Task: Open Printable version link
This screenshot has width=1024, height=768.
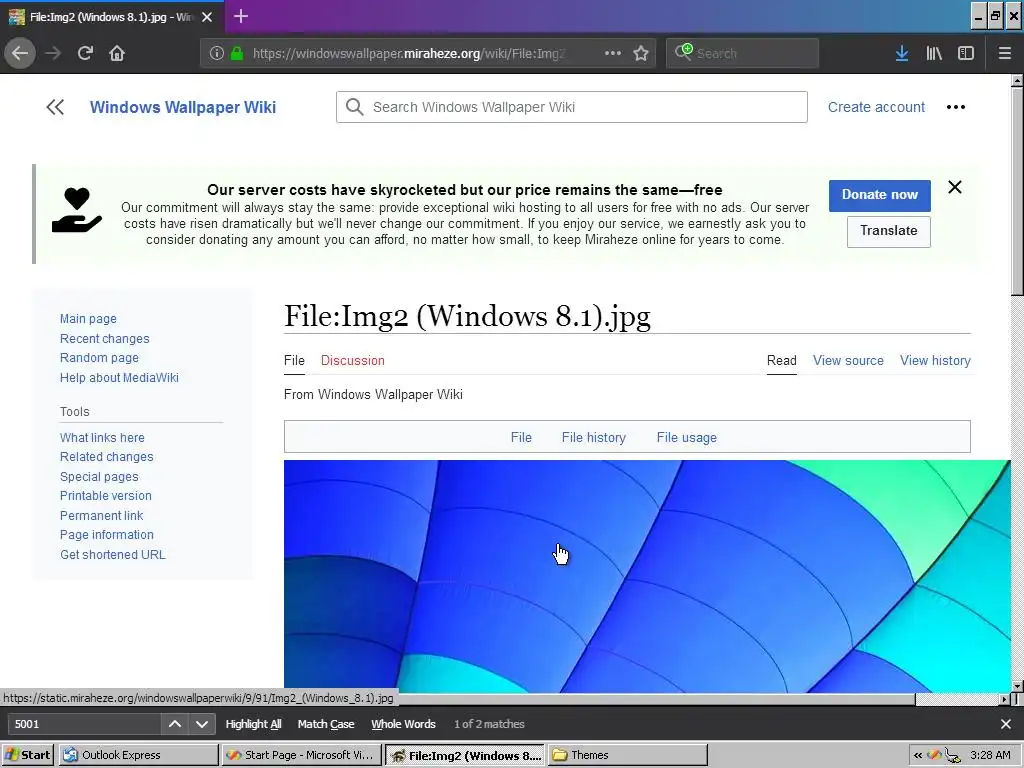Action: pos(106,496)
